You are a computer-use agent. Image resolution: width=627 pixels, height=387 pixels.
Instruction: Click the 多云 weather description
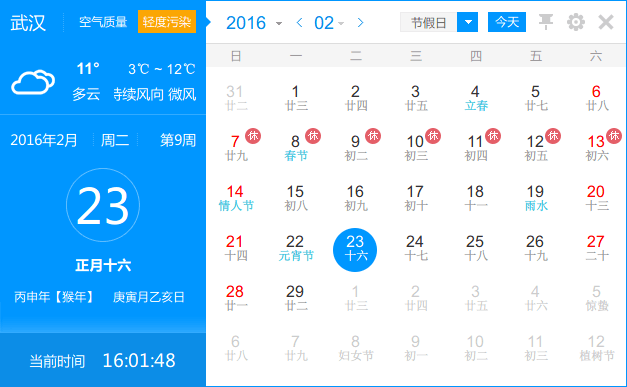(x=86, y=94)
